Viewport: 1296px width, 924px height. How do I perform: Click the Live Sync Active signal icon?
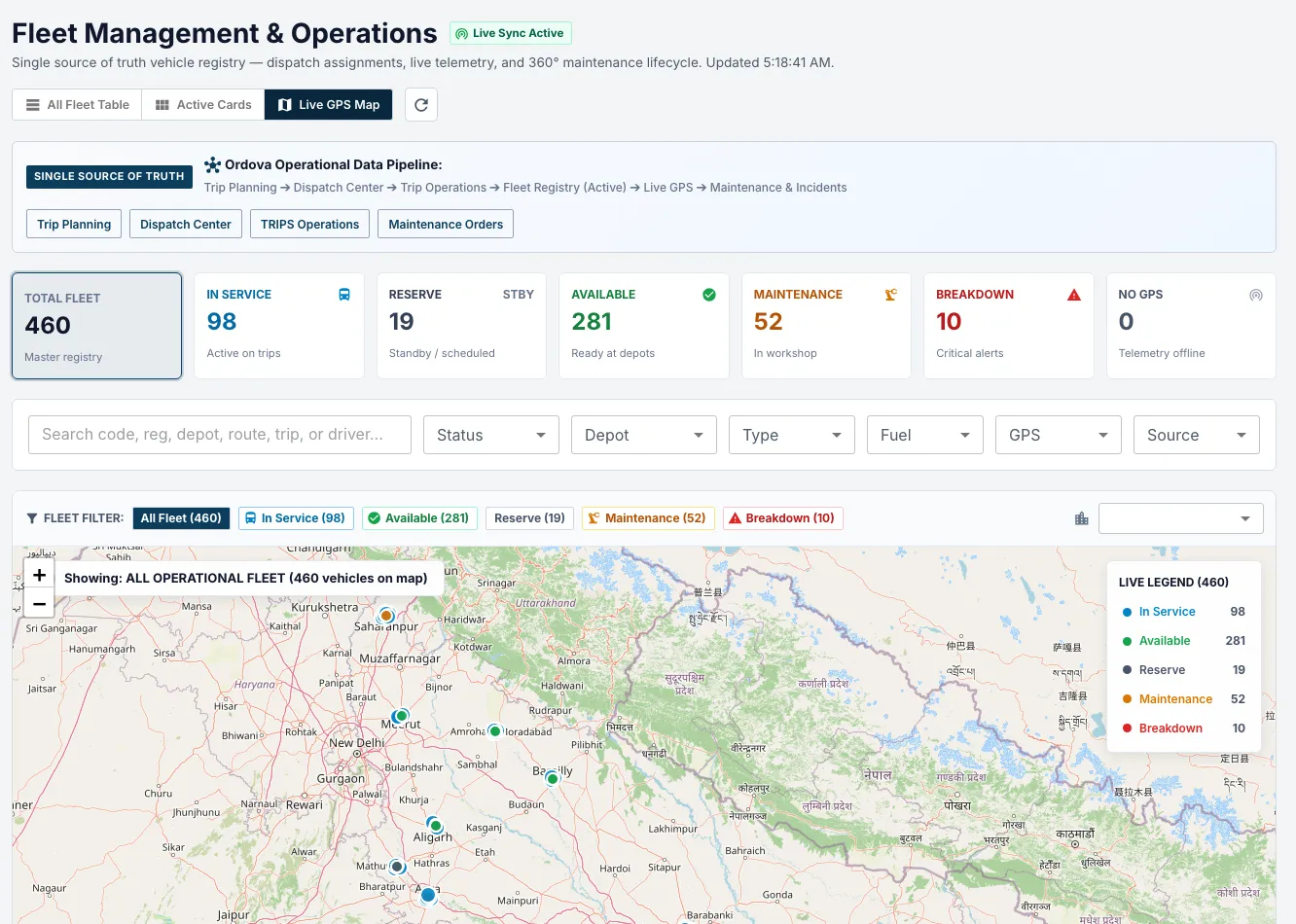(461, 34)
